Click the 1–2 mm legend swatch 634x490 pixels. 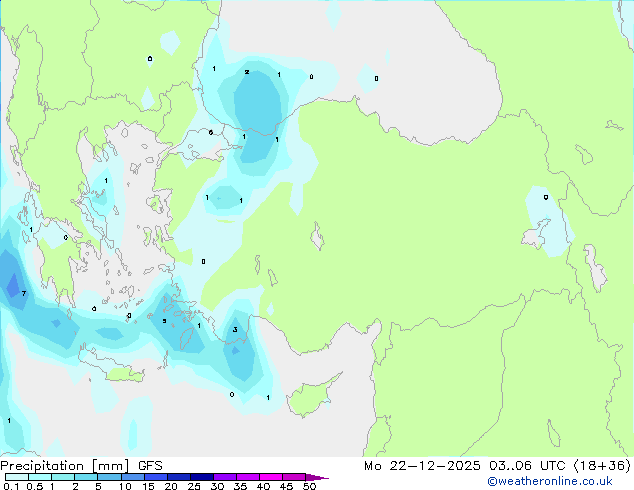[x=63, y=477]
